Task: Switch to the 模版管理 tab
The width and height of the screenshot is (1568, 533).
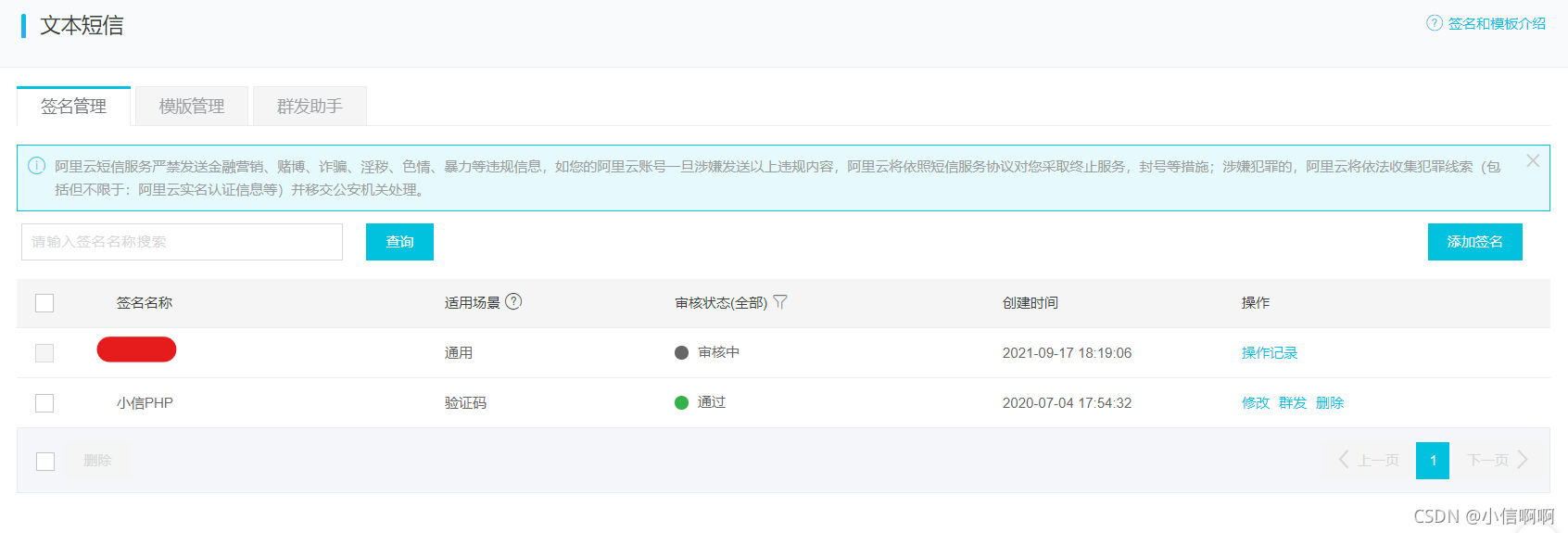Action: 192,106
